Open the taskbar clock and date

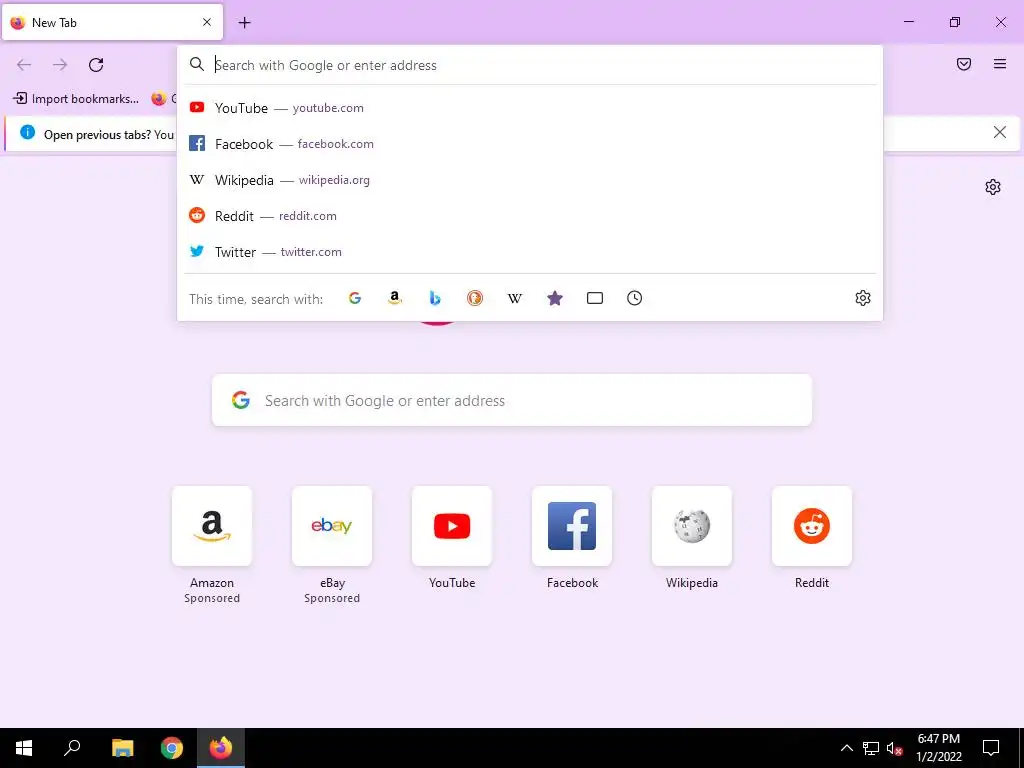tap(938, 748)
